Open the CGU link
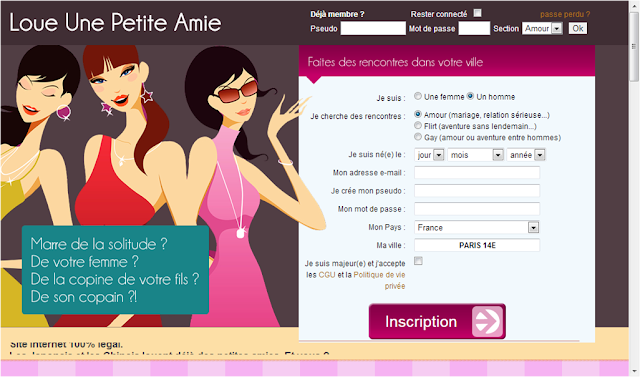The width and height of the screenshot is (640, 377). (x=327, y=275)
